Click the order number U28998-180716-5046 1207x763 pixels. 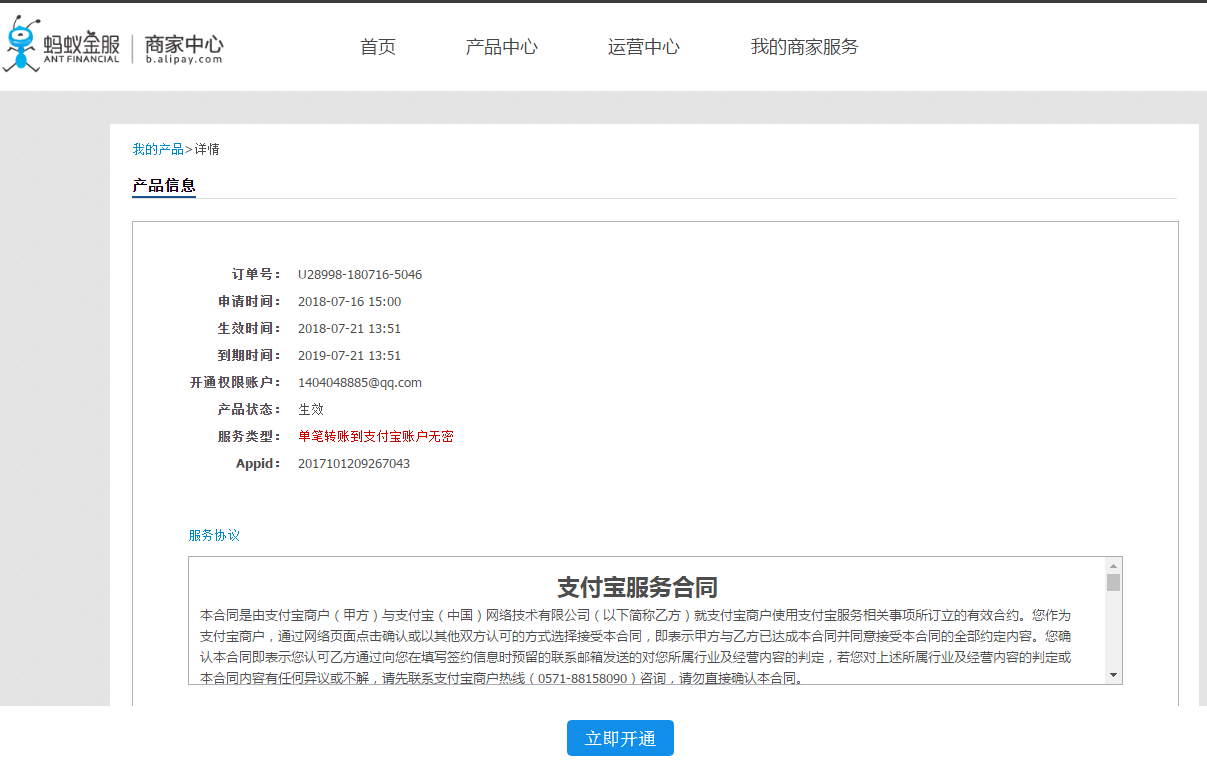coord(360,274)
